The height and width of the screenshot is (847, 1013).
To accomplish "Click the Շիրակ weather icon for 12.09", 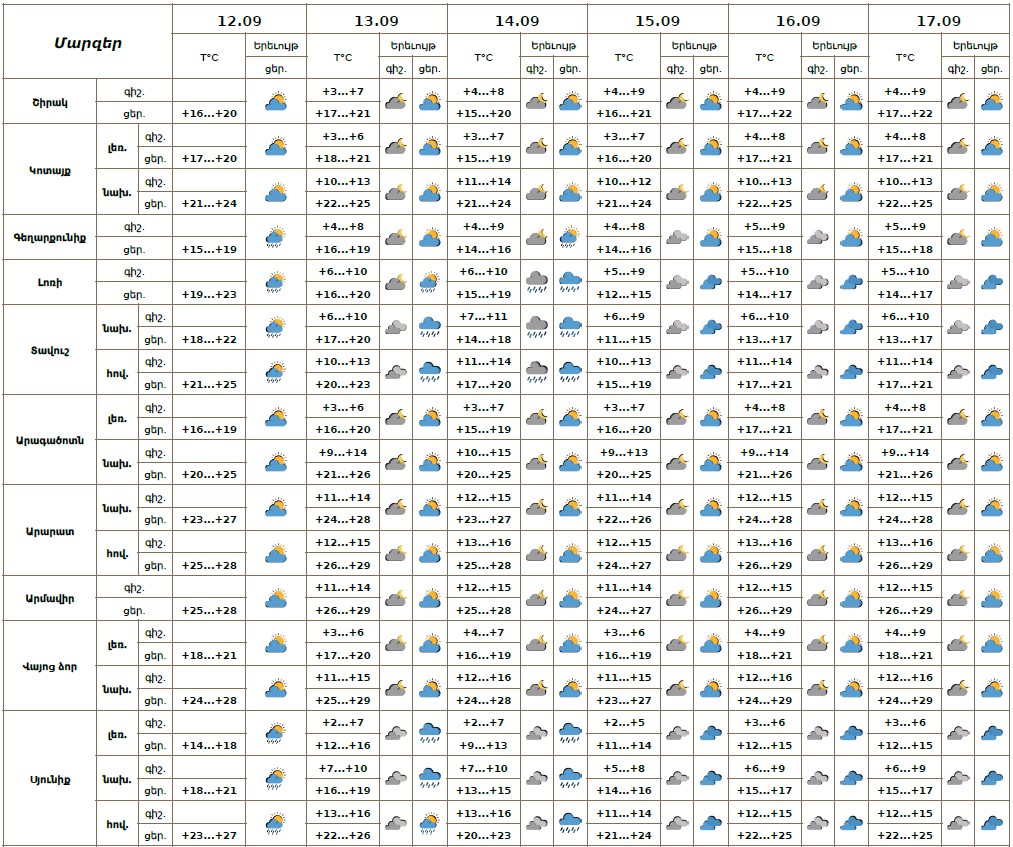I will pos(275,102).
